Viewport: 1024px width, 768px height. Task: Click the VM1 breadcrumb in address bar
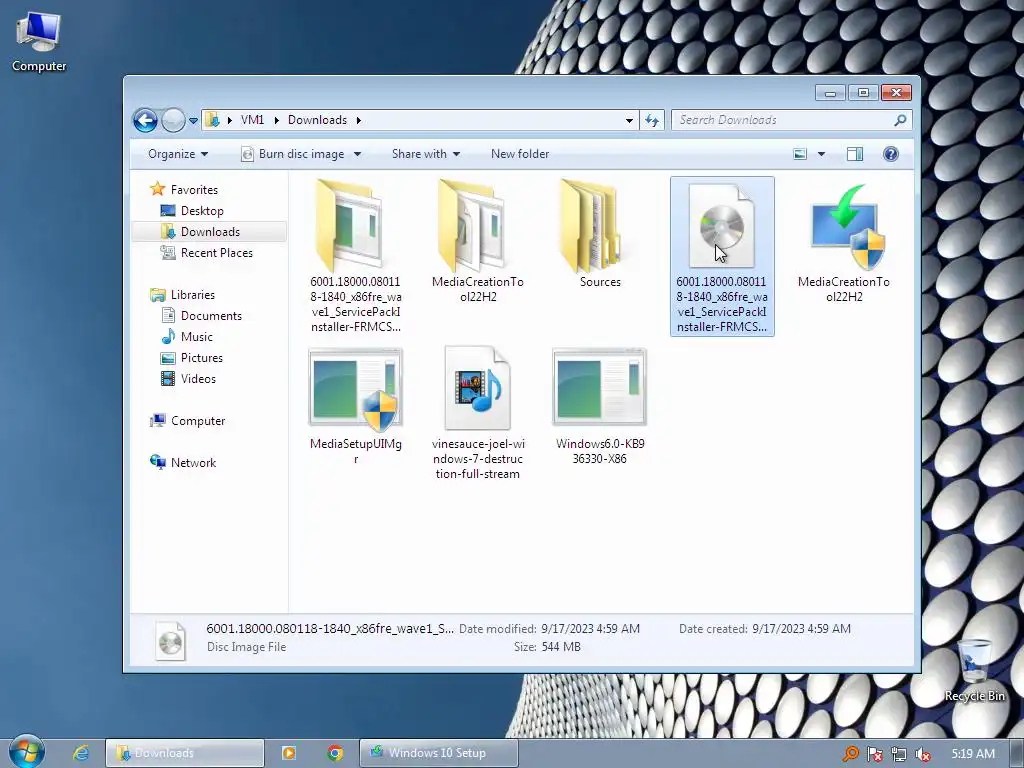pyautogui.click(x=252, y=120)
